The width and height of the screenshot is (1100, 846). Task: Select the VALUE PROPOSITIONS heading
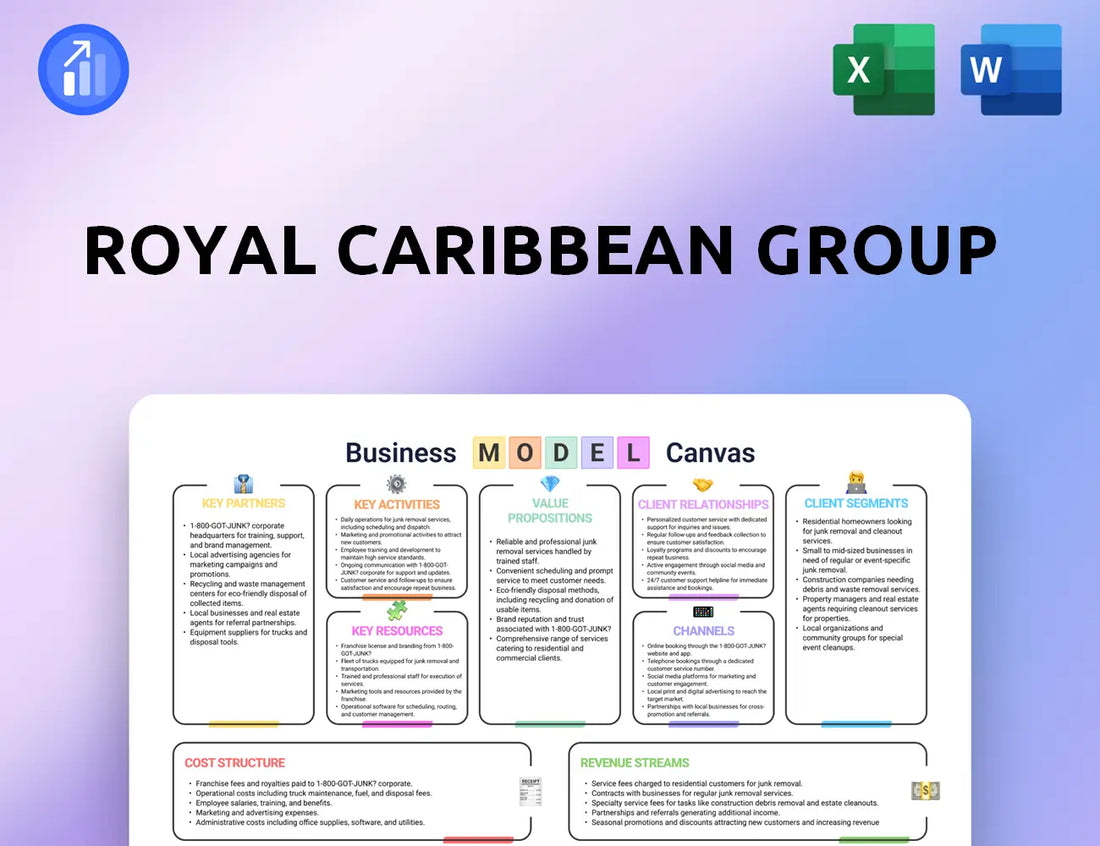(x=550, y=511)
